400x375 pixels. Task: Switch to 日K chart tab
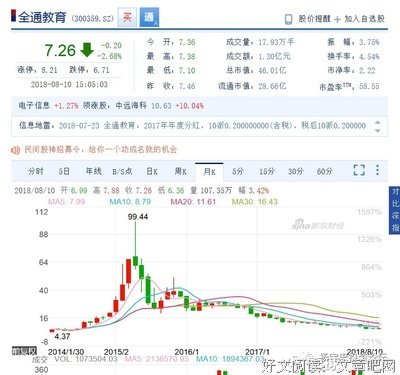click(x=152, y=171)
